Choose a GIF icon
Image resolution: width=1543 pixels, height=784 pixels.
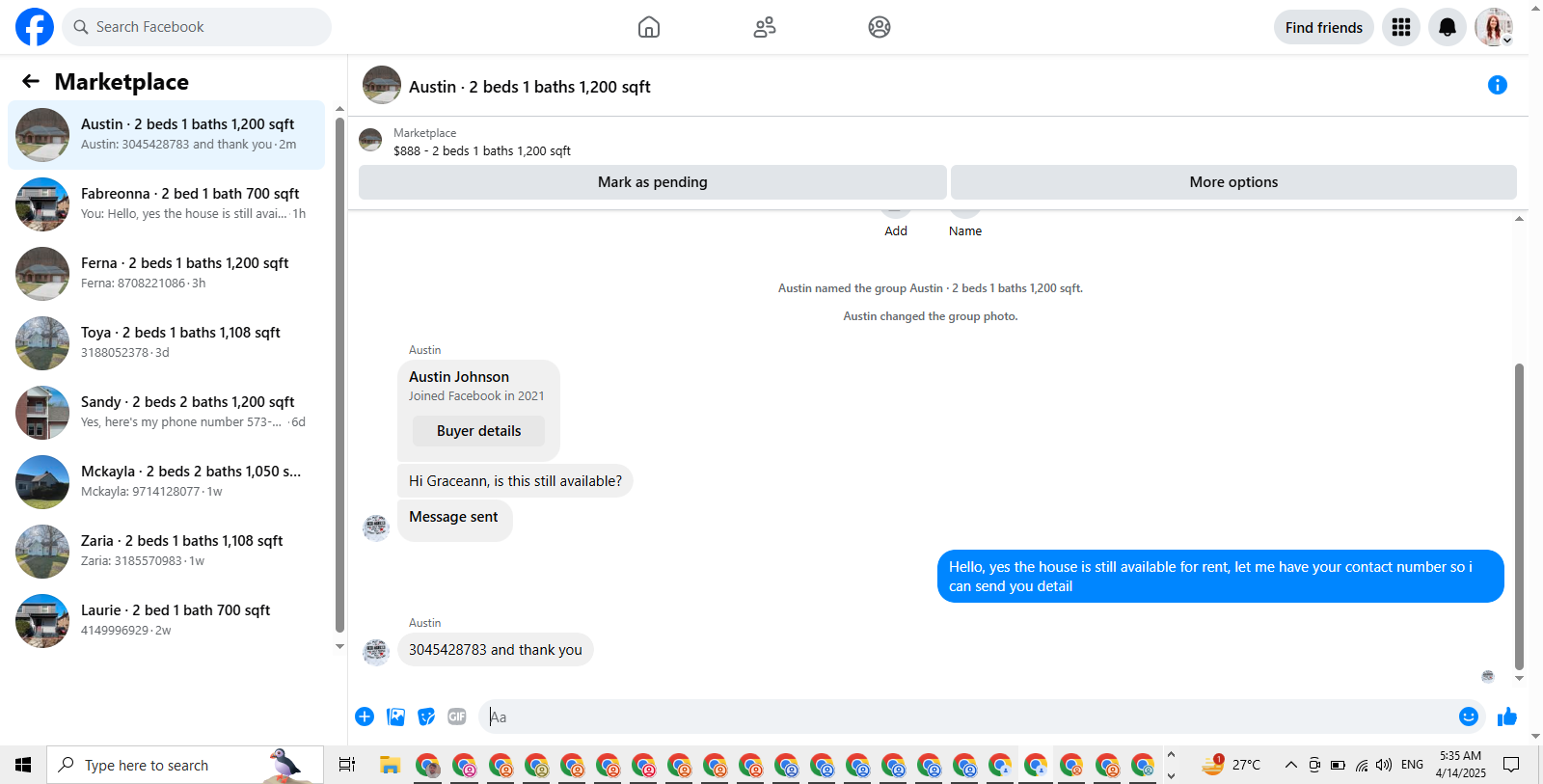click(x=457, y=716)
